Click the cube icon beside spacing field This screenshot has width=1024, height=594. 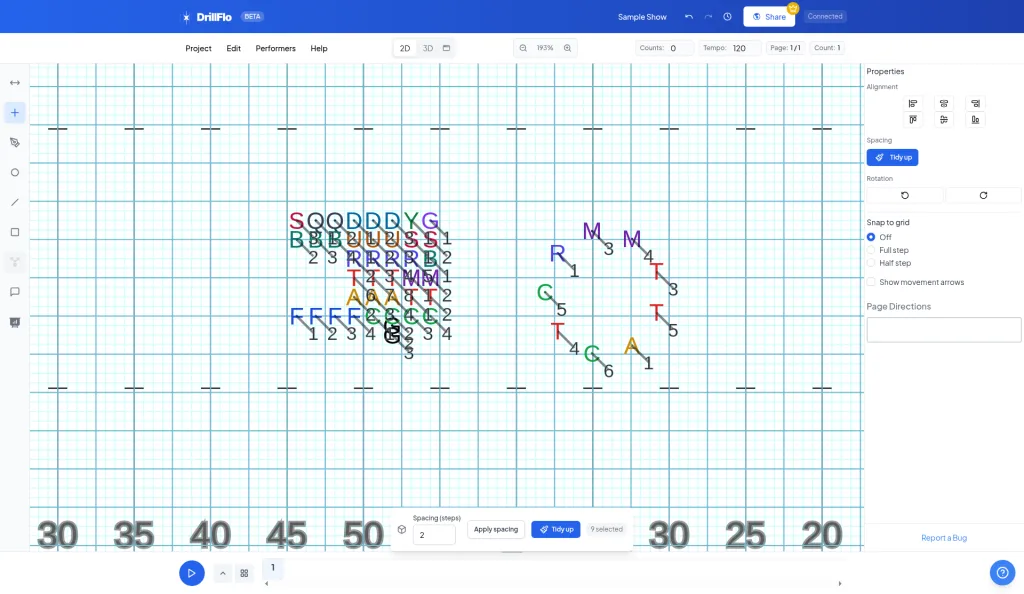[402, 529]
